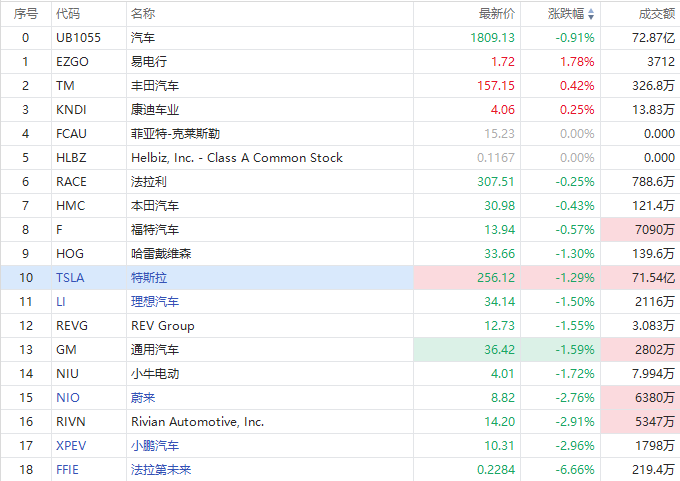This screenshot has width=680, height=481.
Task: Click the sort arrows beside 涨跌幅
Action: 590,14
